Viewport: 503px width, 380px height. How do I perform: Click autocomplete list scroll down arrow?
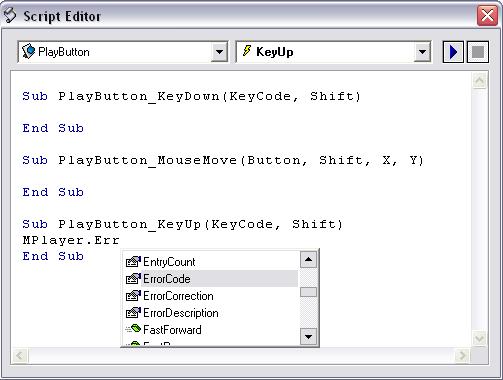point(308,337)
